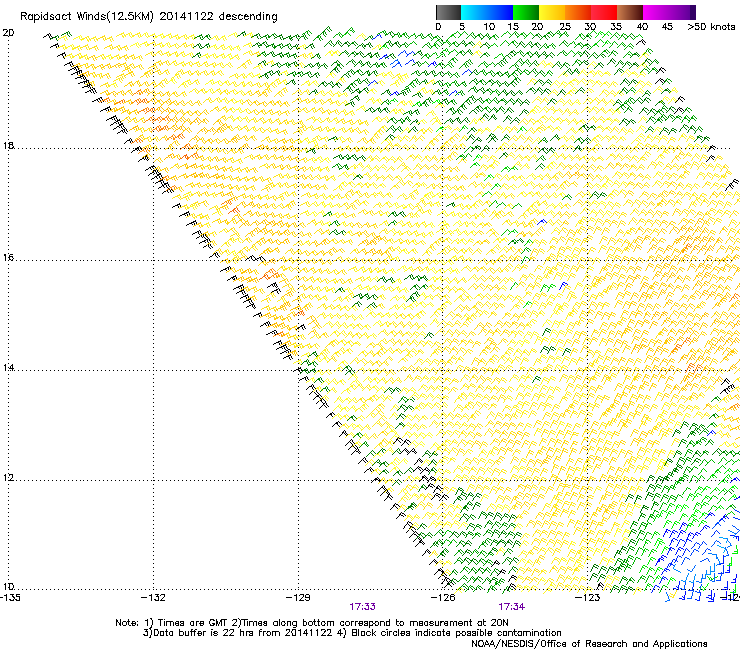Click the -135 longitude axis label

tap(10, 598)
